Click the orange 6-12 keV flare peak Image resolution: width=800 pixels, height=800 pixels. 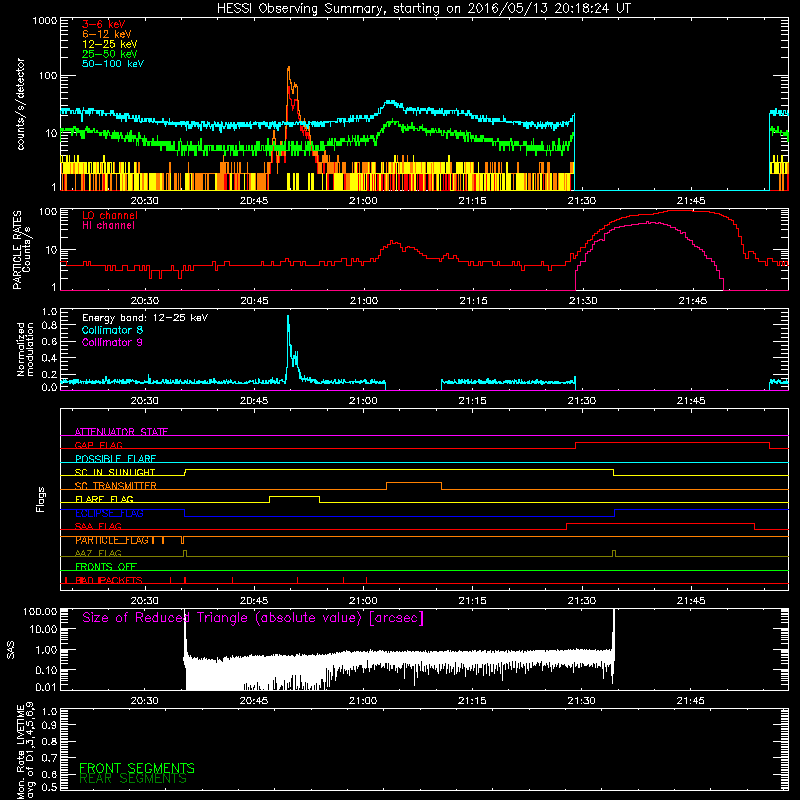(x=289, y=69)
